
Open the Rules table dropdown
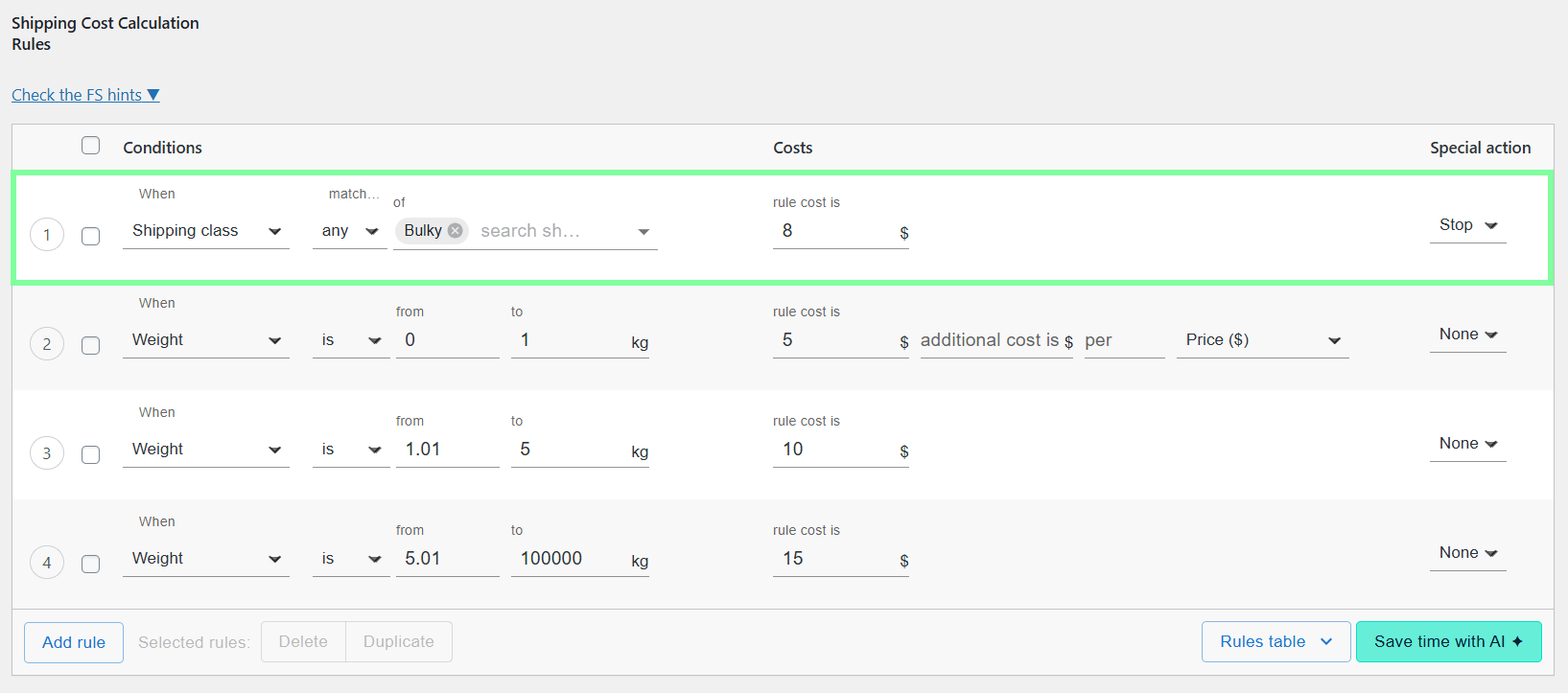[1275, 642]
